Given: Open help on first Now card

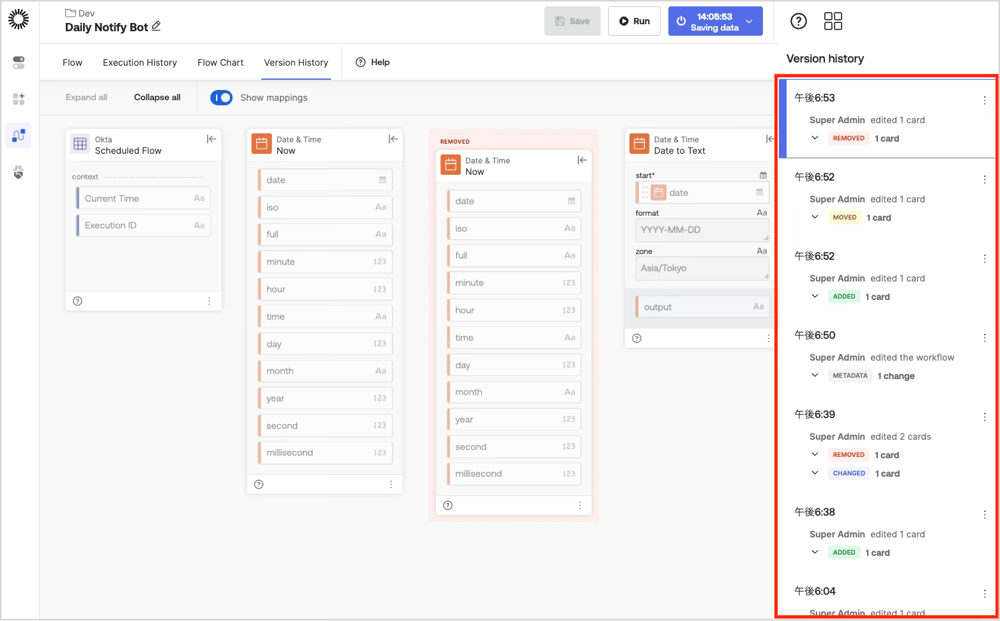Looking at the screenshot, I should (258, 485).
